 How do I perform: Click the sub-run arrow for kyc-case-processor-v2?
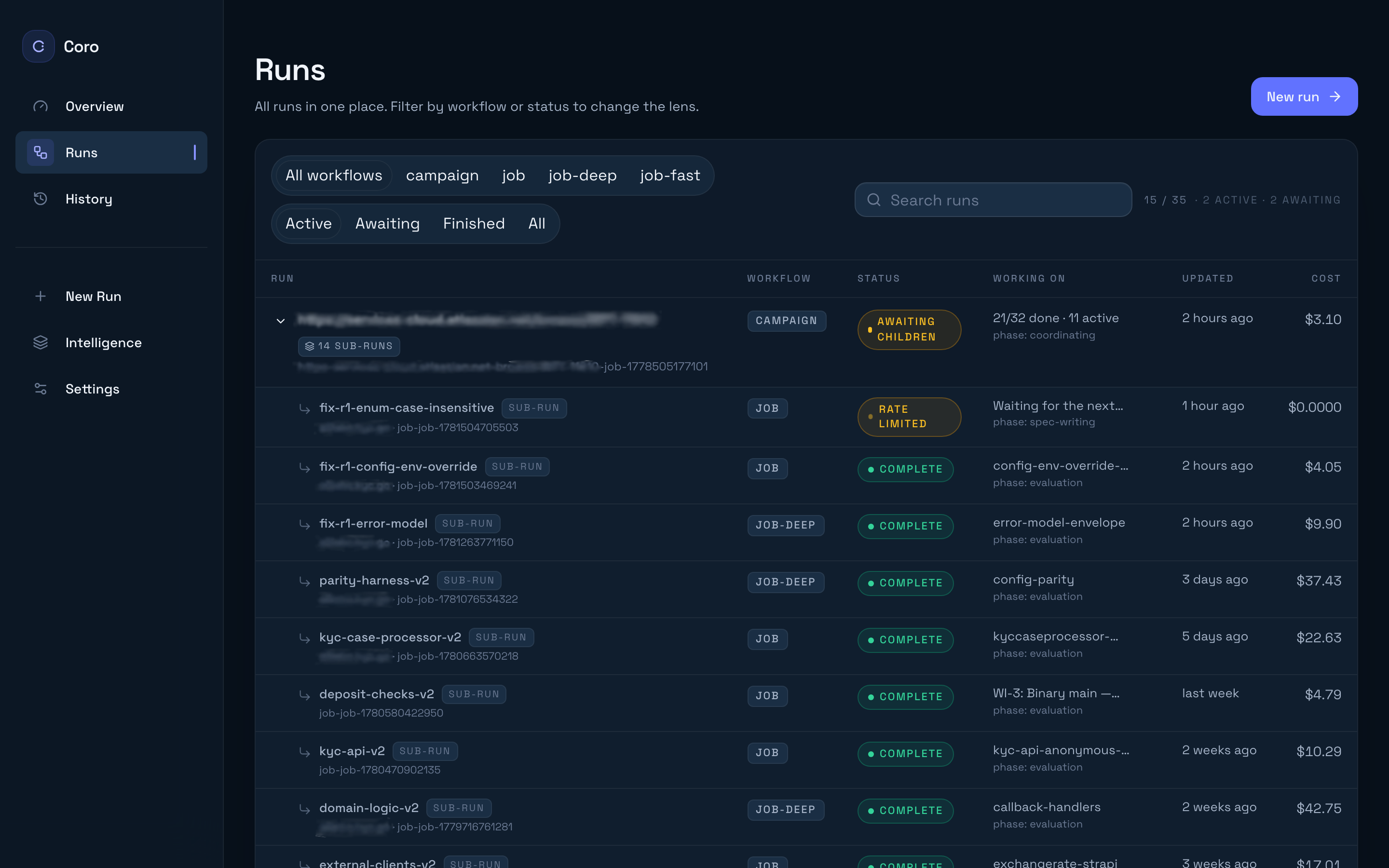pyautogui.click(x=304, y=638)
